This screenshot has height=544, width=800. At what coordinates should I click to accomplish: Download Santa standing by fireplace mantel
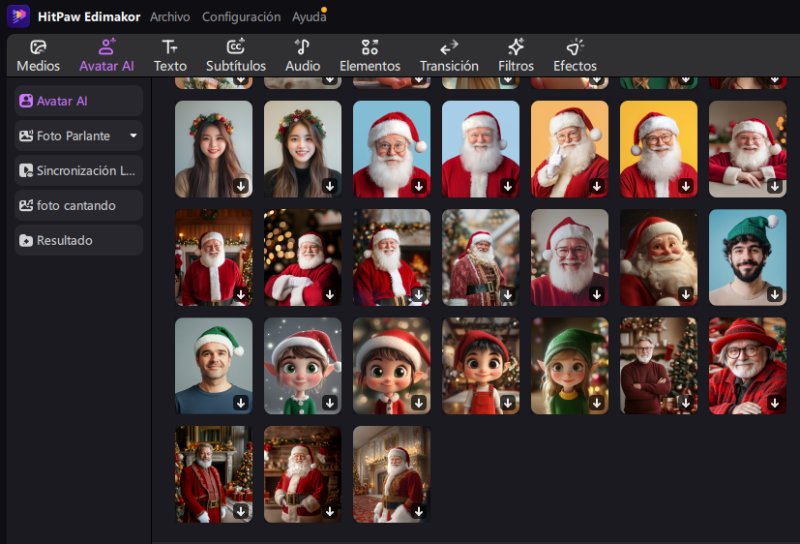pos(241,294)
